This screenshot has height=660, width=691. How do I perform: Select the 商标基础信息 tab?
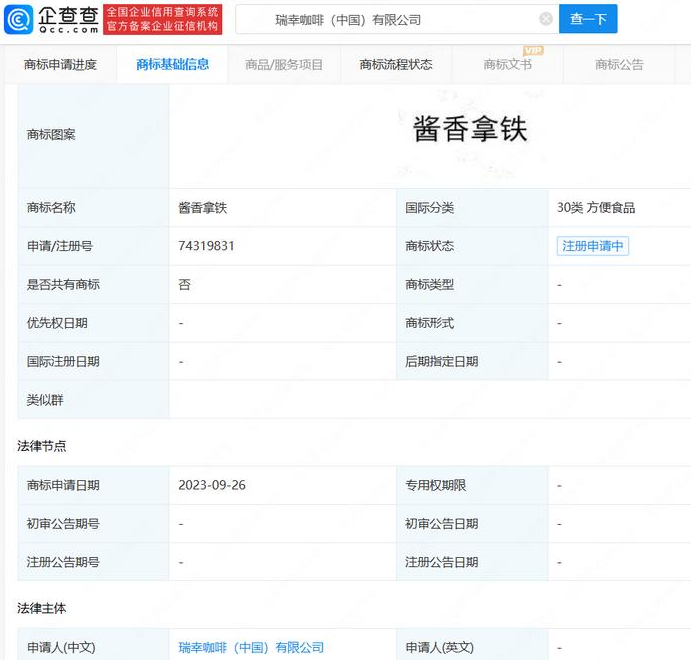coord(173,65)
